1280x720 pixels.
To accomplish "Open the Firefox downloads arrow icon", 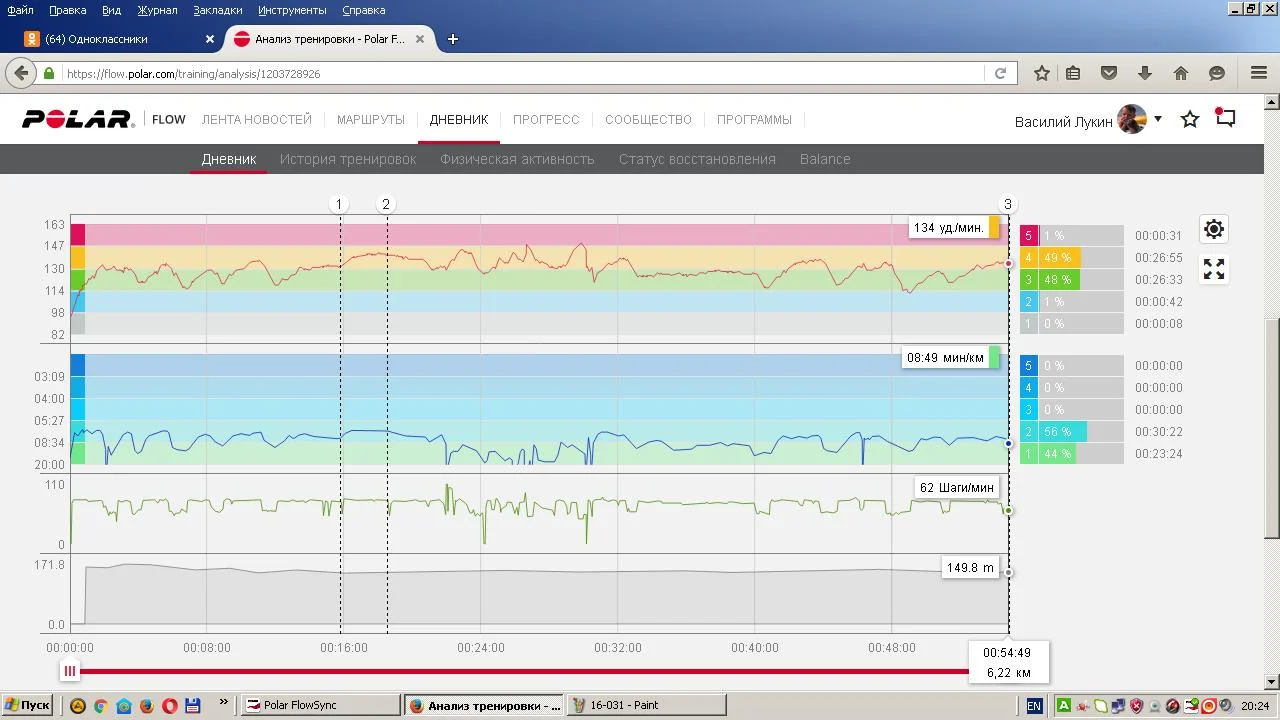I will [1145, 73].
